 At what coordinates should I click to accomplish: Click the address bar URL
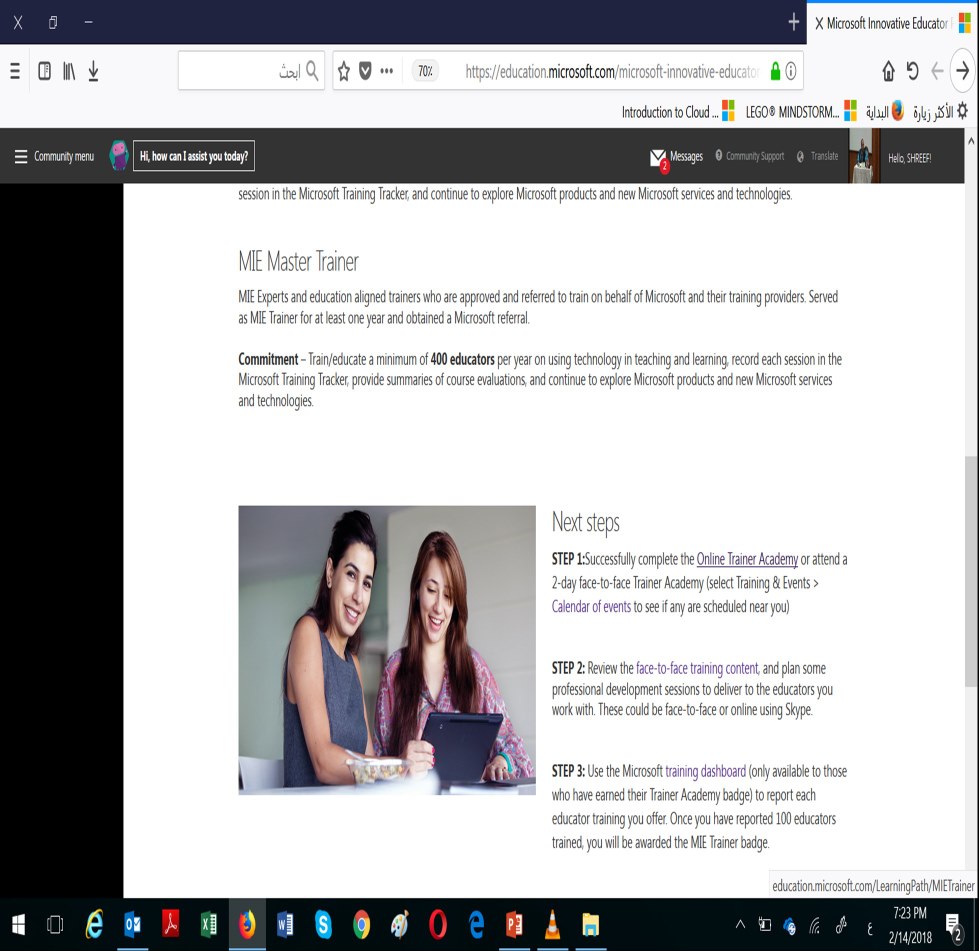[612, 72]
